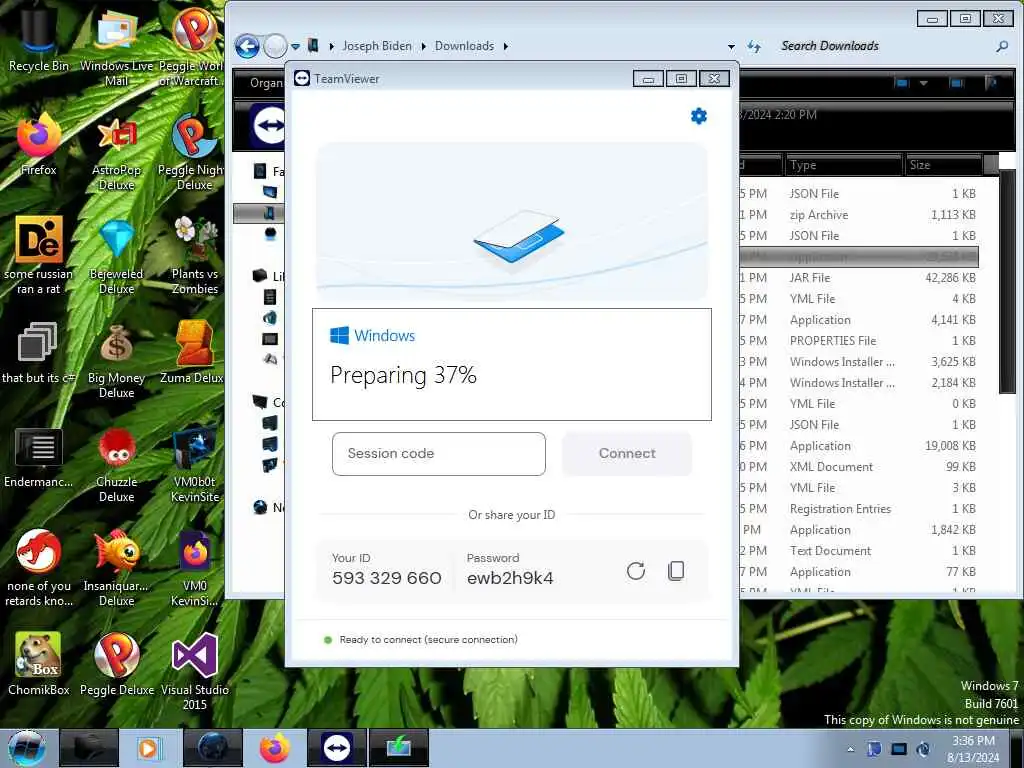
Task: Open the Windows Start menu
Action: [26, 748]
